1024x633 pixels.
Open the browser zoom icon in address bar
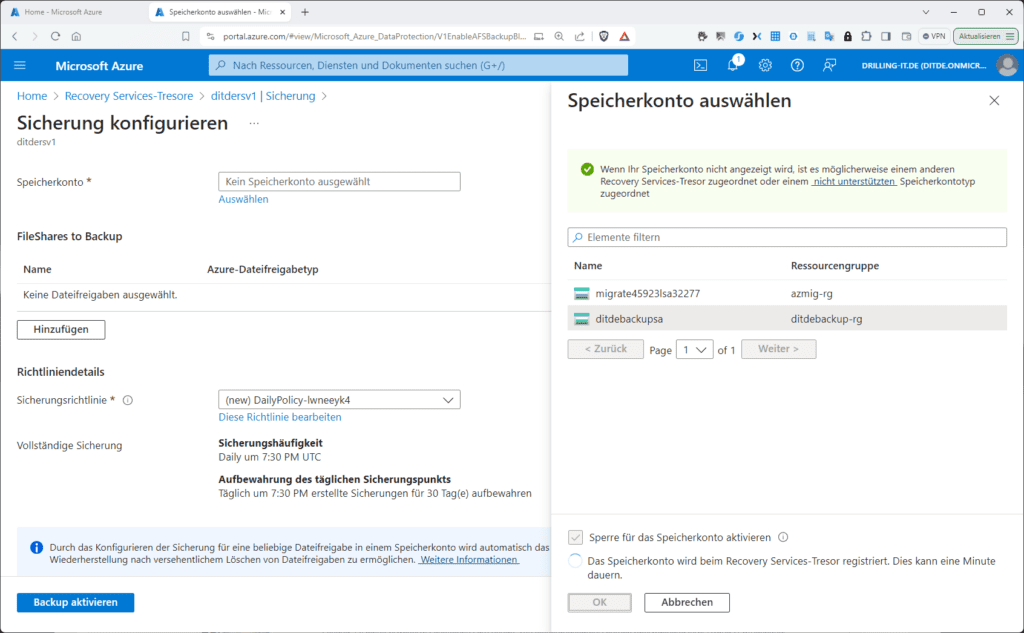559,37
